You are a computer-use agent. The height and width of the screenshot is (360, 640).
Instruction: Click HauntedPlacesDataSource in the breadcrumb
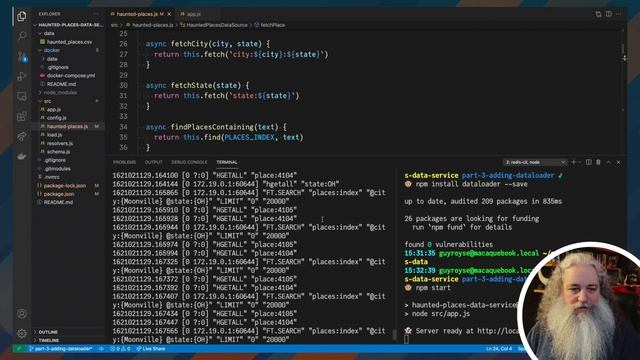click(x=217, y=25)
